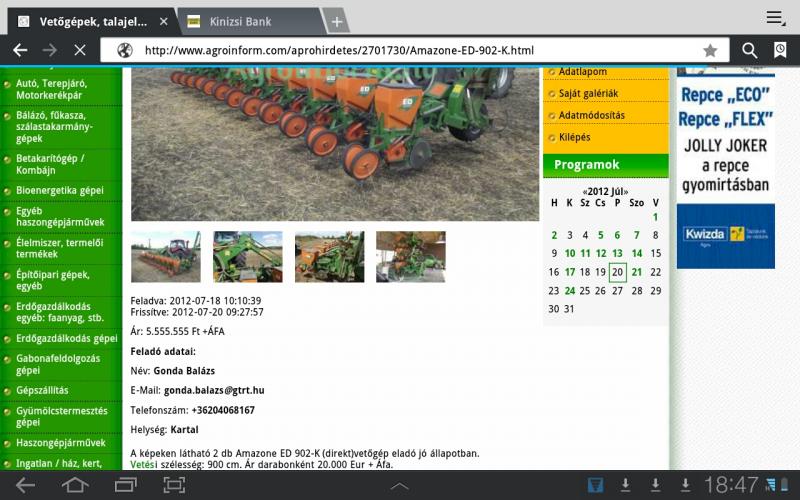Go to previous month in calendar
800x500 pixels.
pyautogui.click(x=585, y=192)
